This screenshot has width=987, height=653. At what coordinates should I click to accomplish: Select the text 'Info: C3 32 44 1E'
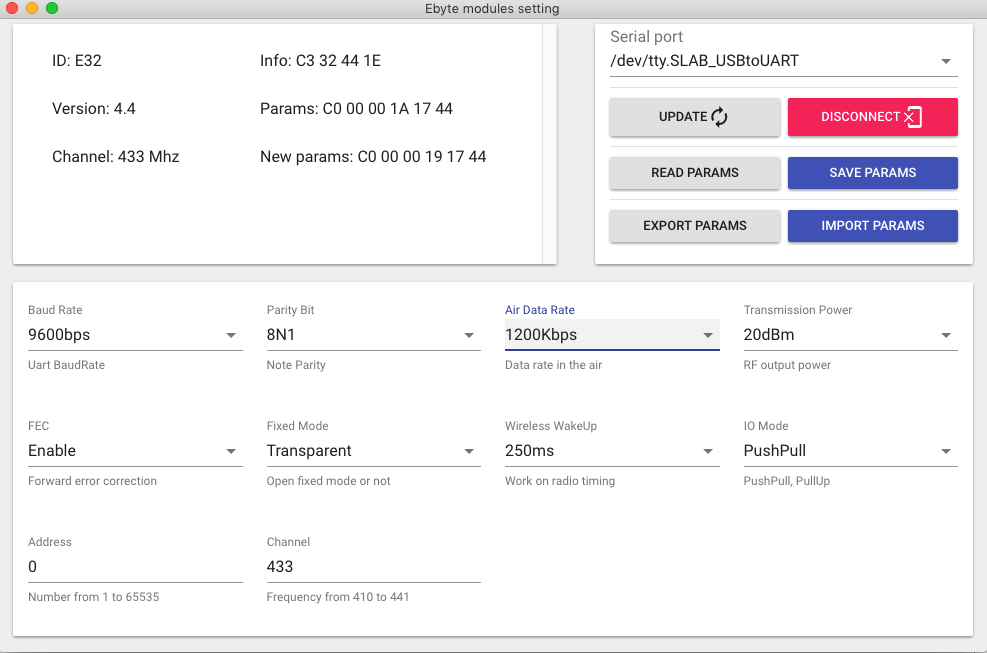[320, 61]
